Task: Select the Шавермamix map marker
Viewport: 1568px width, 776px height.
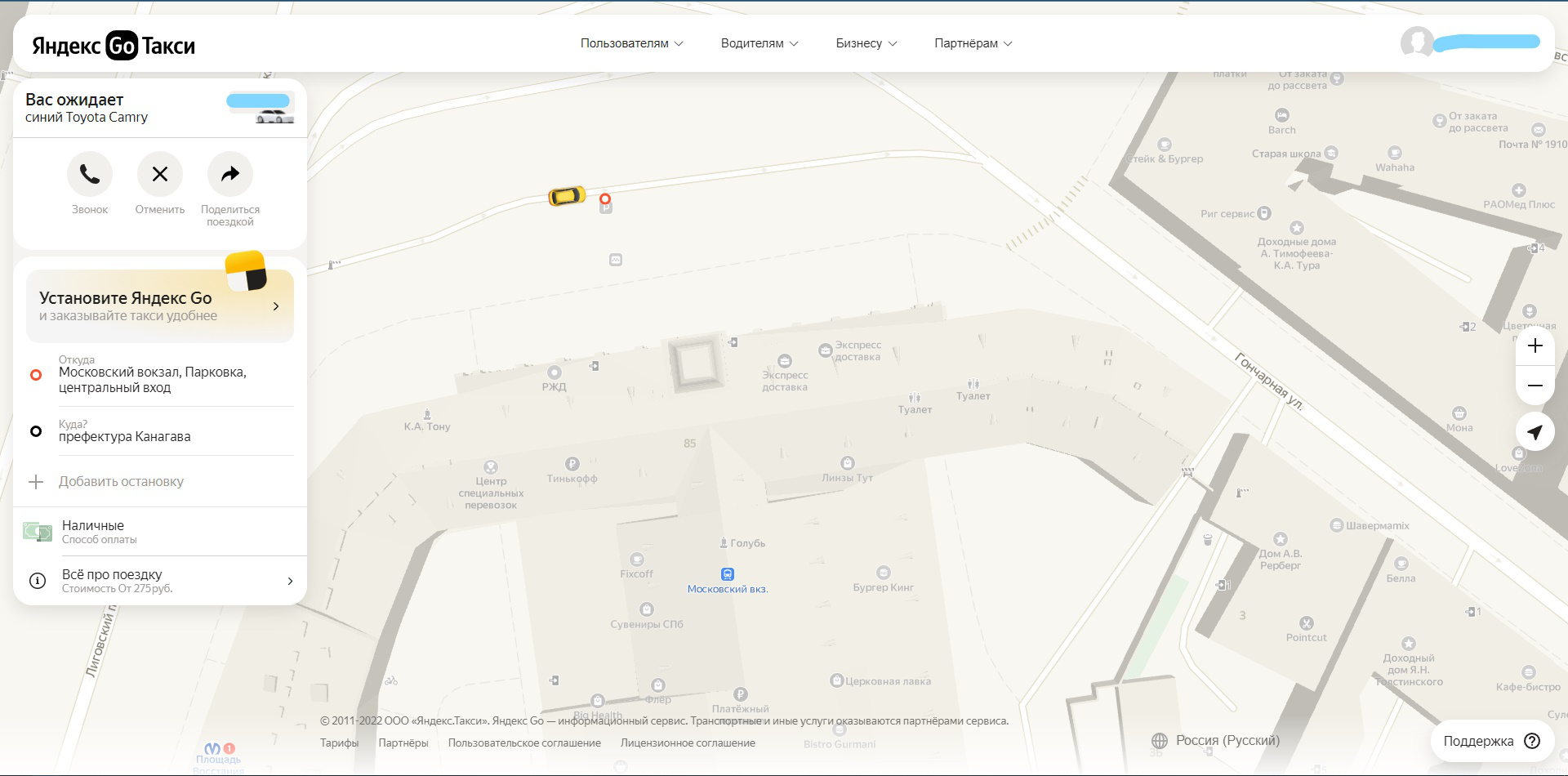Action: coord(1337,525)
